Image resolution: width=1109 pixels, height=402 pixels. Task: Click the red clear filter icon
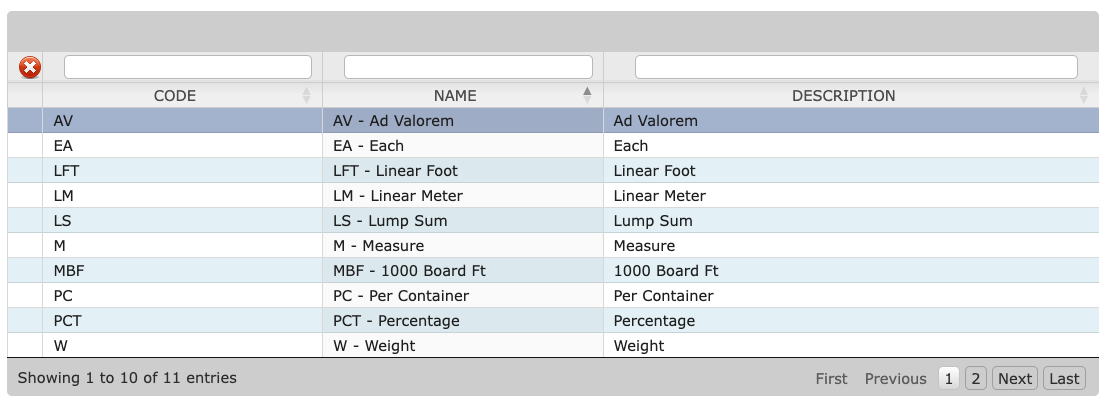[x=30, y=68]
